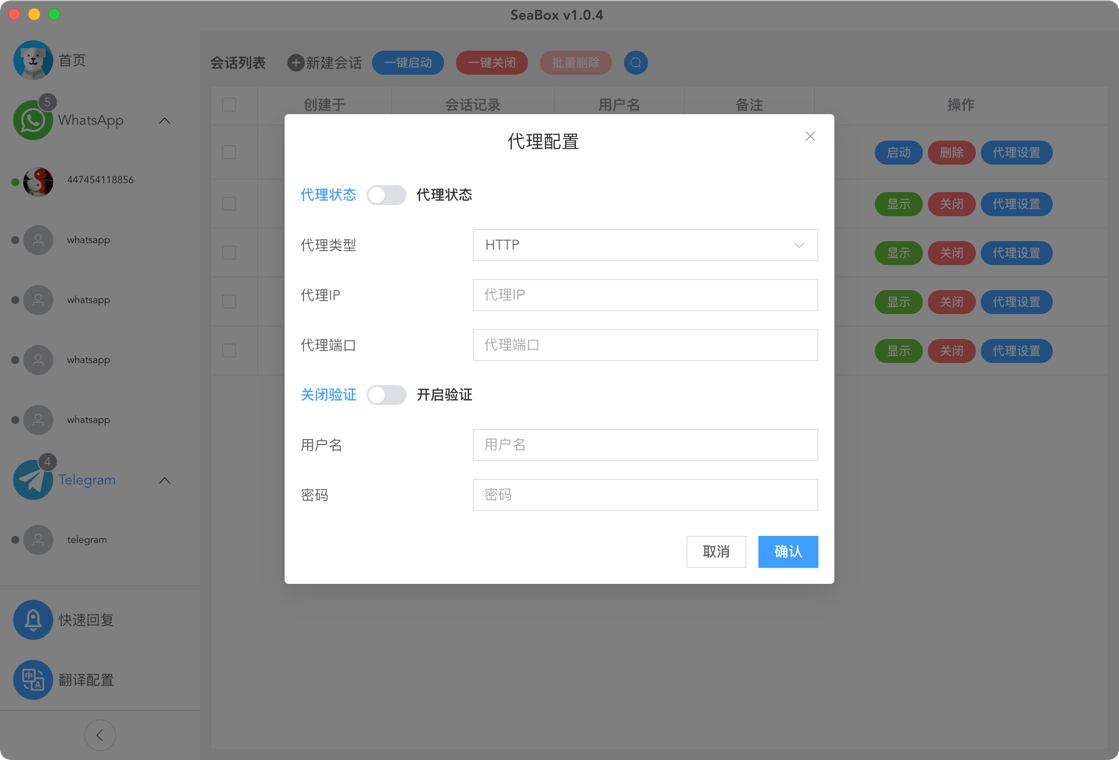Close the proxy config dialog with X

[810, 136]
